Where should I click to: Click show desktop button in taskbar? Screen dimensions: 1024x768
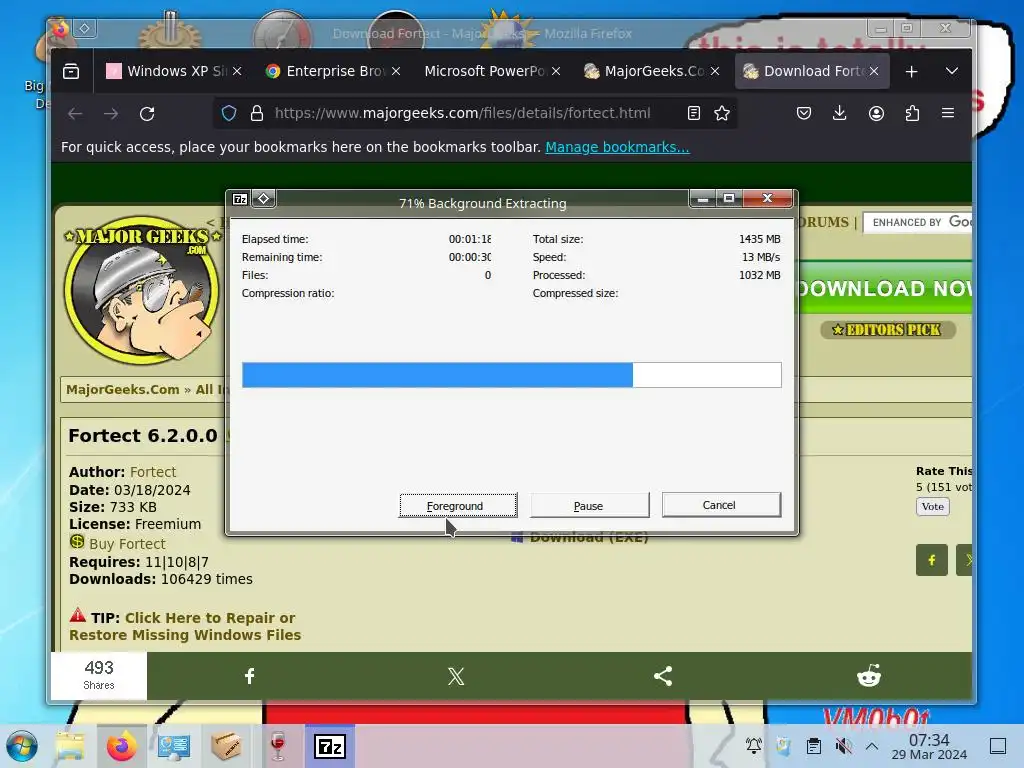[998, 746]
